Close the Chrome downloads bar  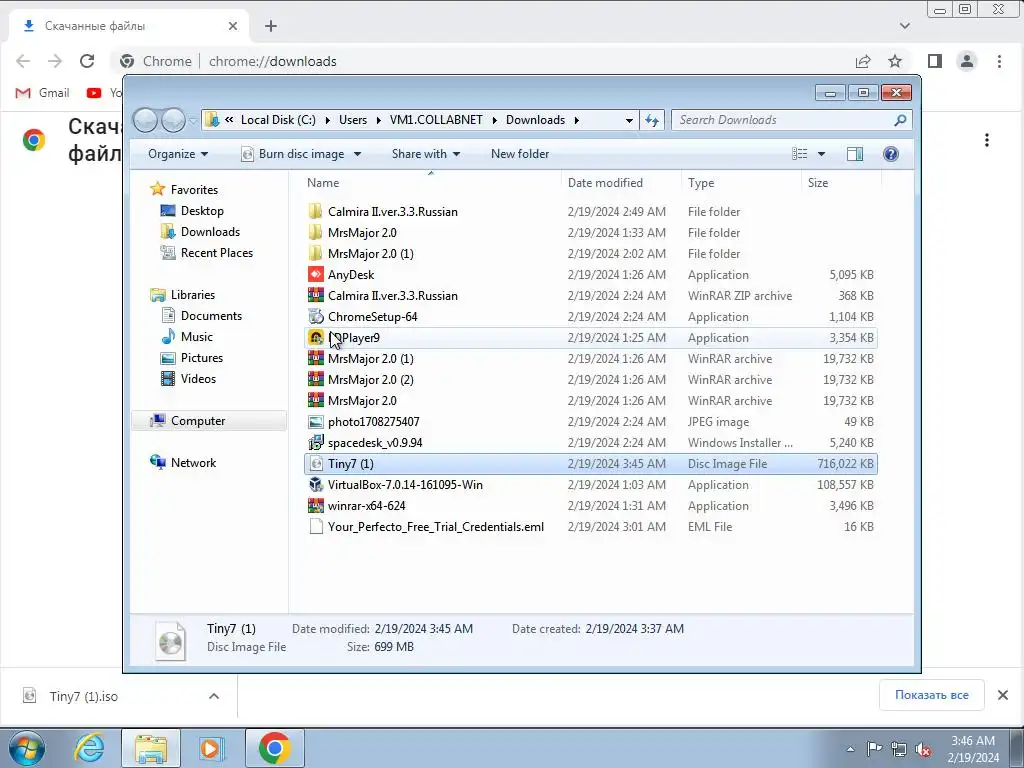tap(1002, 695)
